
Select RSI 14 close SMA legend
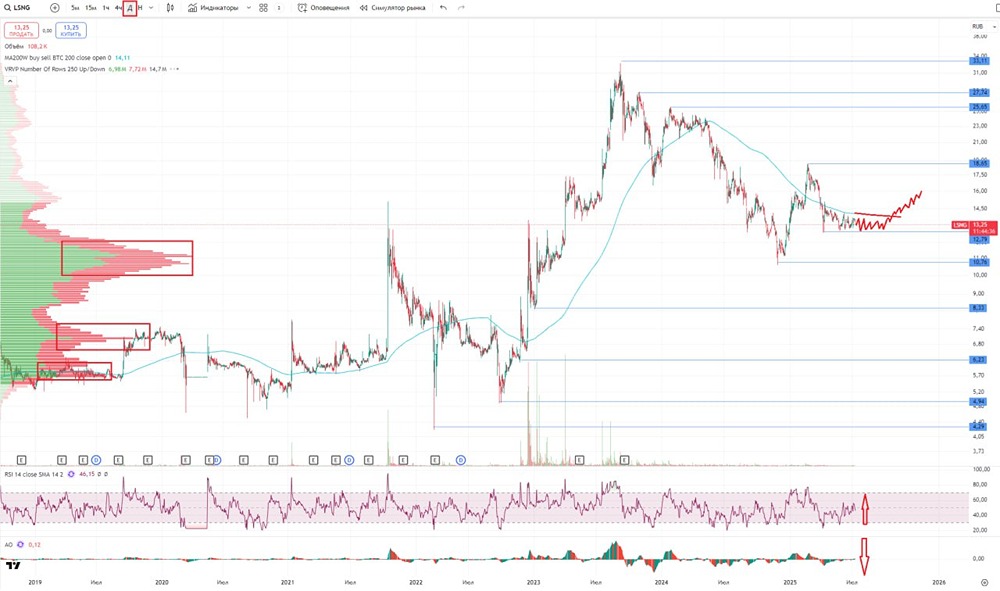point(33,474)
